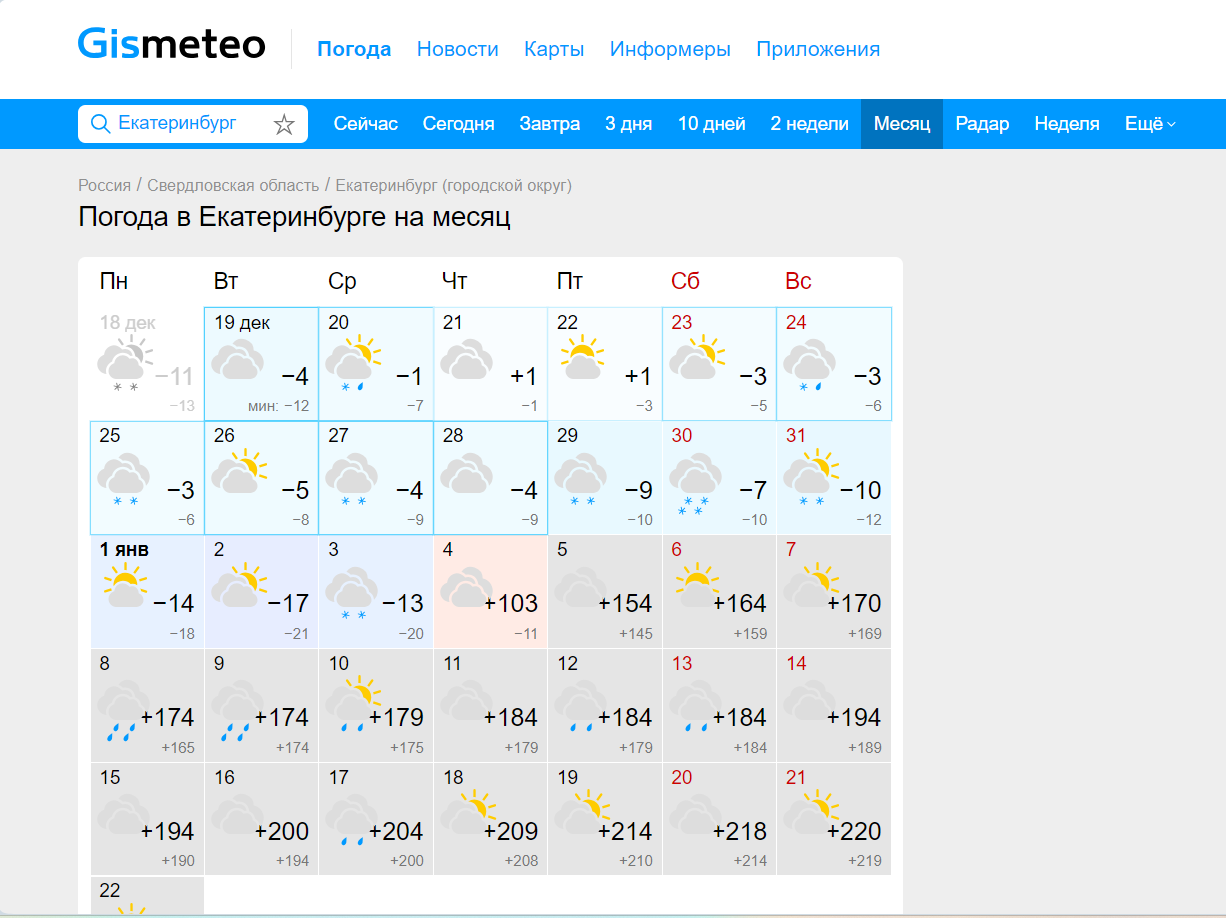Image resolution: width=1226 pixels, height=918 pixels.
Task: Click the weather icon on 2 January
Action: (x=238, y=587)
